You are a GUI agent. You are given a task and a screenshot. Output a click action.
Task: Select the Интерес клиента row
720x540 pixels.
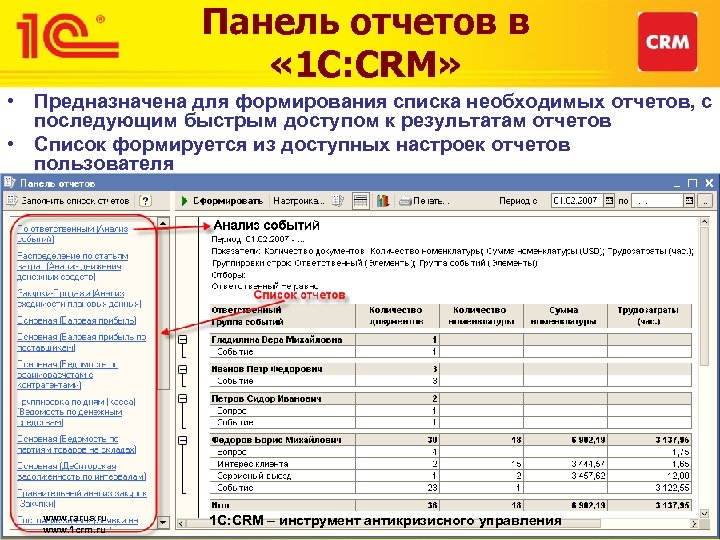(451, 464)
